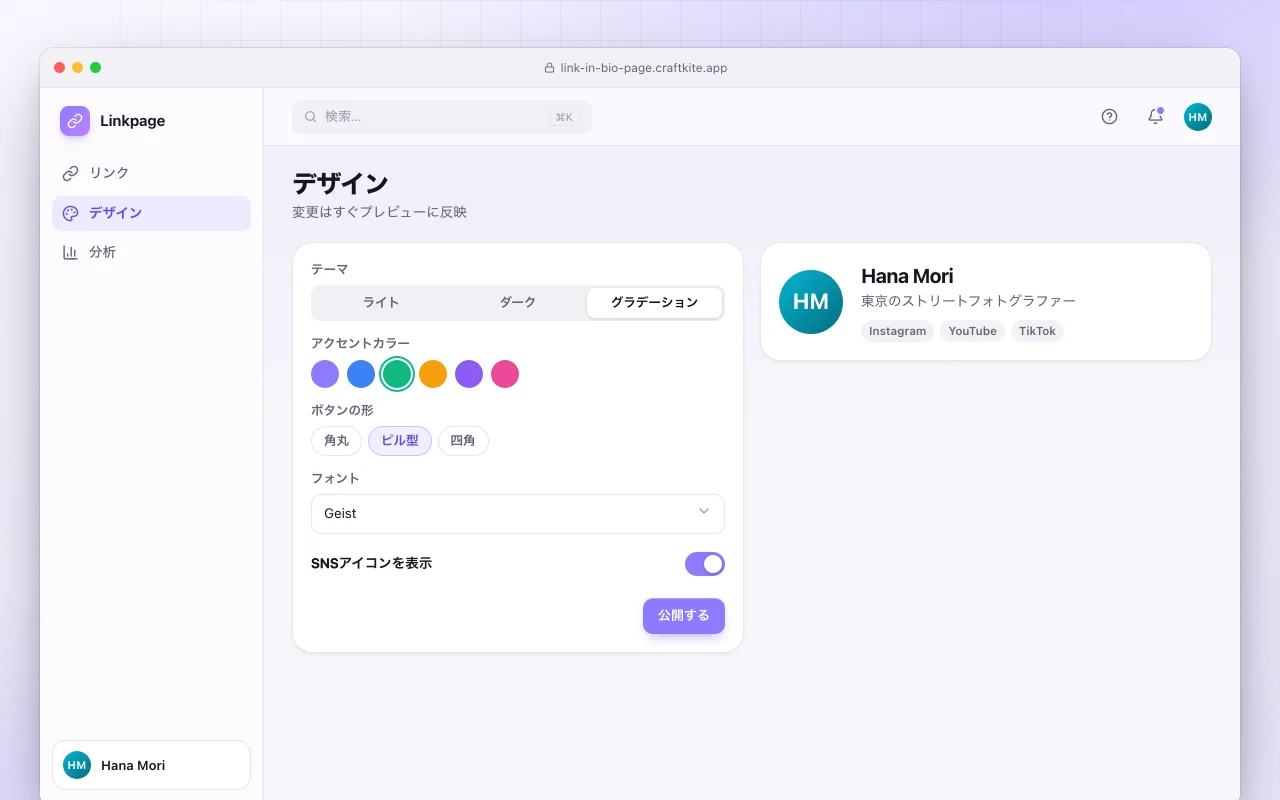
Task: Focus the 検索 search field
Action: point(442,117)
